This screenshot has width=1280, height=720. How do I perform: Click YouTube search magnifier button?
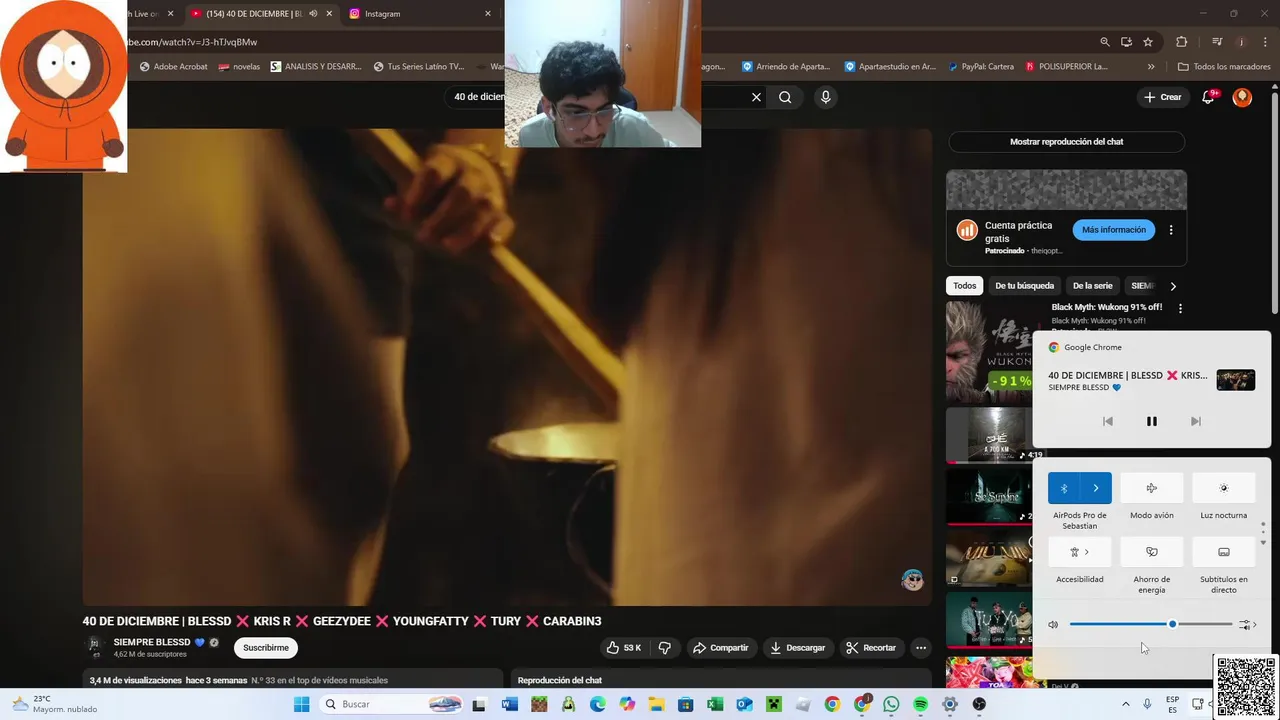pyautogui.click(x=785, y=97)
